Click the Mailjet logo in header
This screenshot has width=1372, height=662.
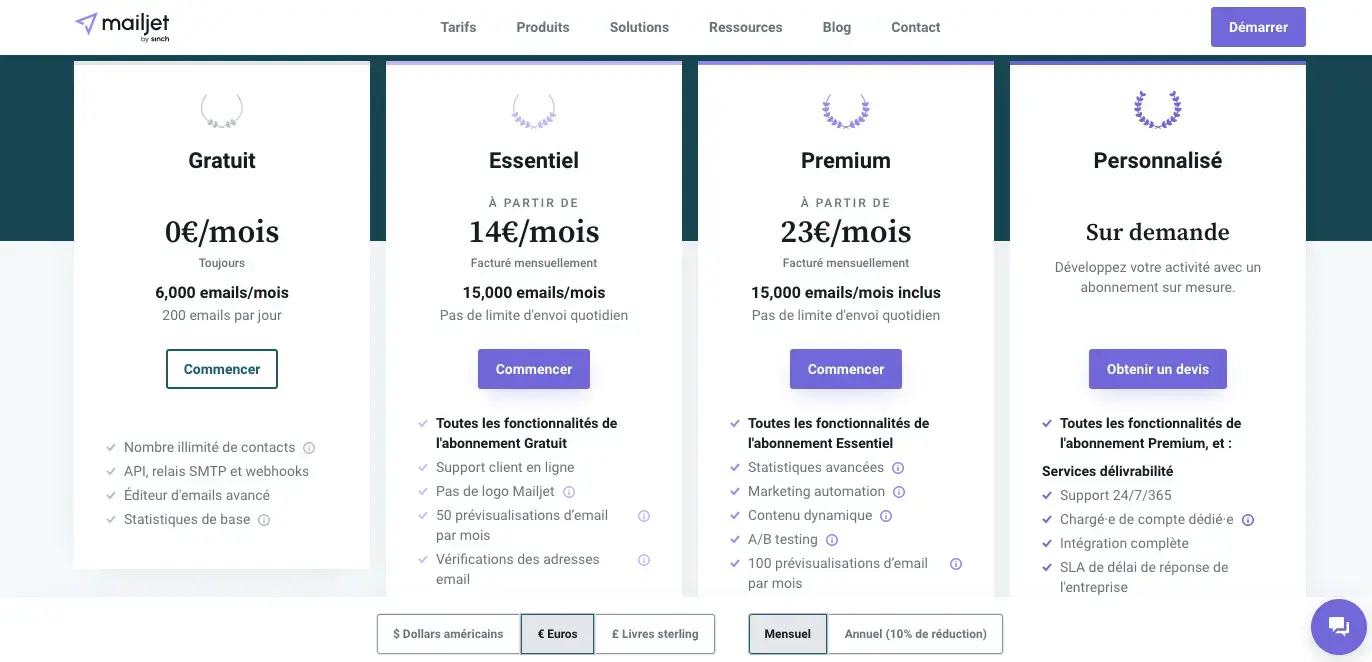click(x=122, y=27)
